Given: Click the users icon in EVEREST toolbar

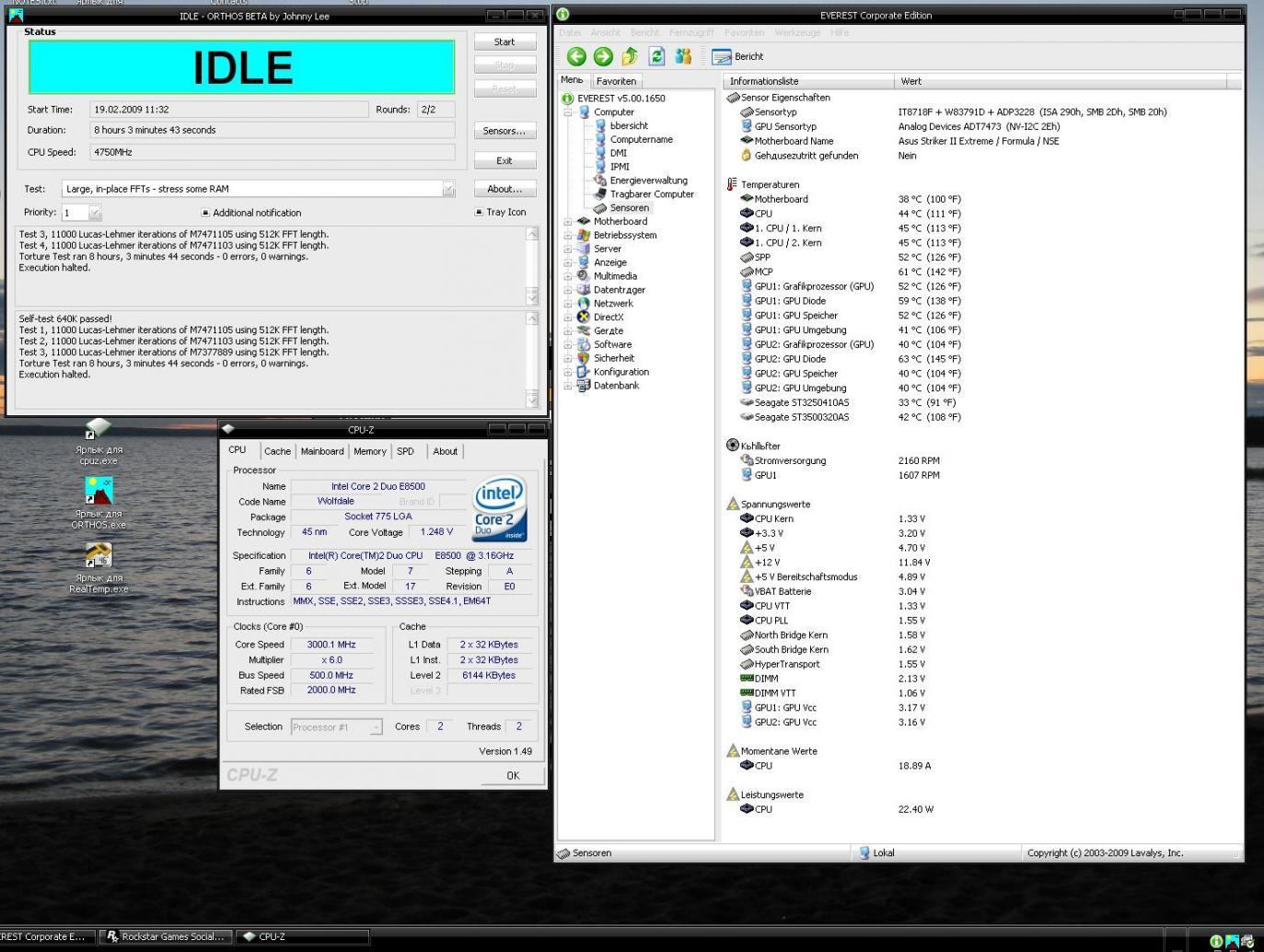Looking at the screenshot, I should click(683, 57).
